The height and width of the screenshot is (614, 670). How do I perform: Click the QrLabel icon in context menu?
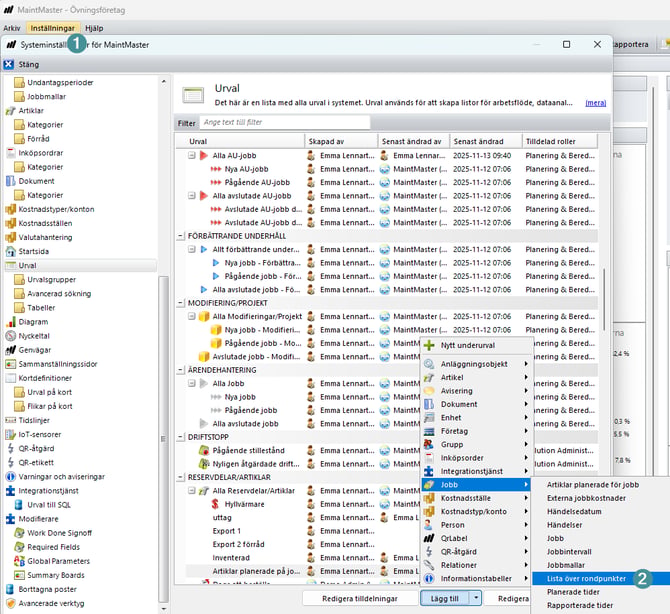tap(429, 538)
